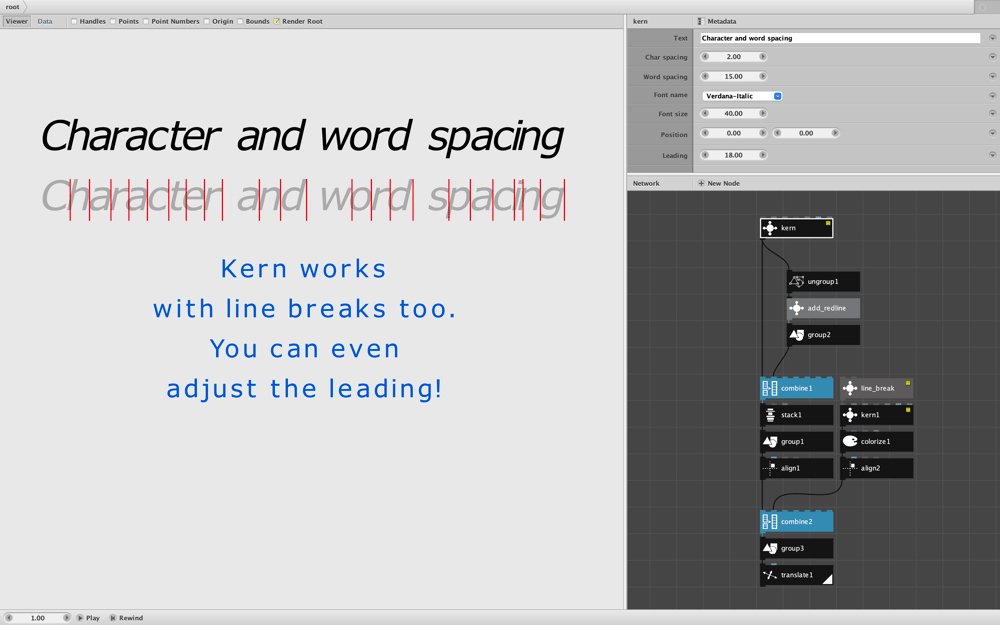Click the root breadcrumb

pos(12,6)
